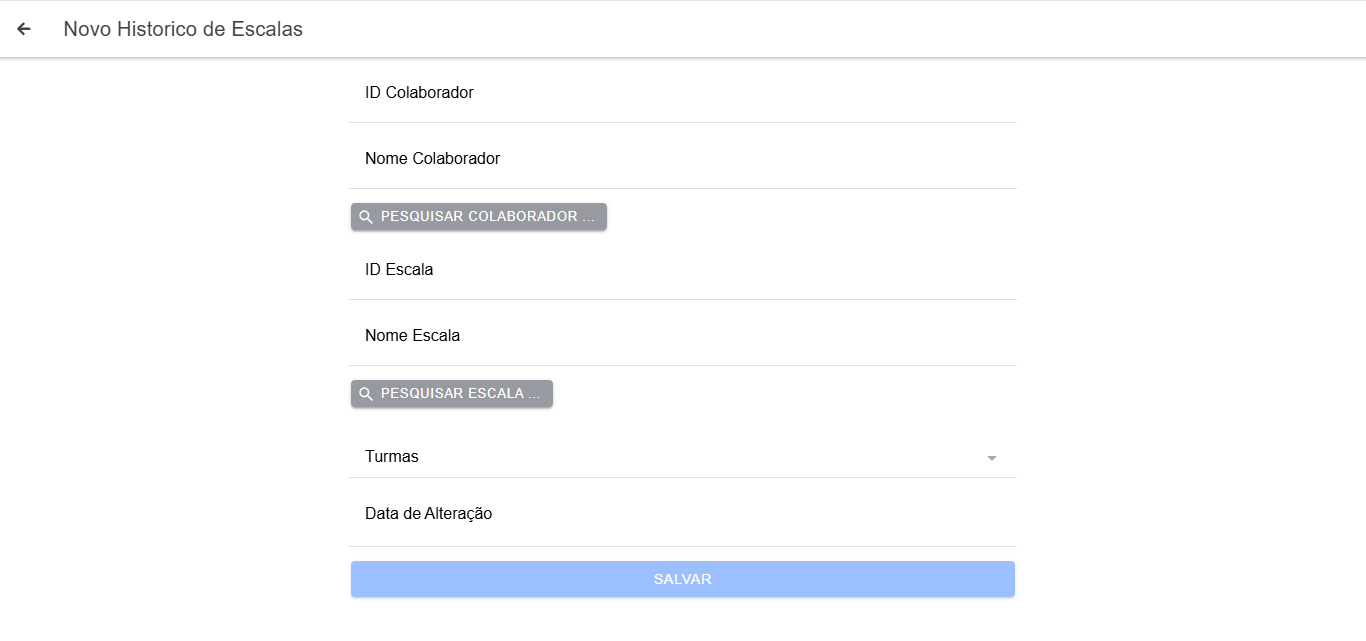
Task: Go back using the left arrow icon
Action: [x=24, y=29]
